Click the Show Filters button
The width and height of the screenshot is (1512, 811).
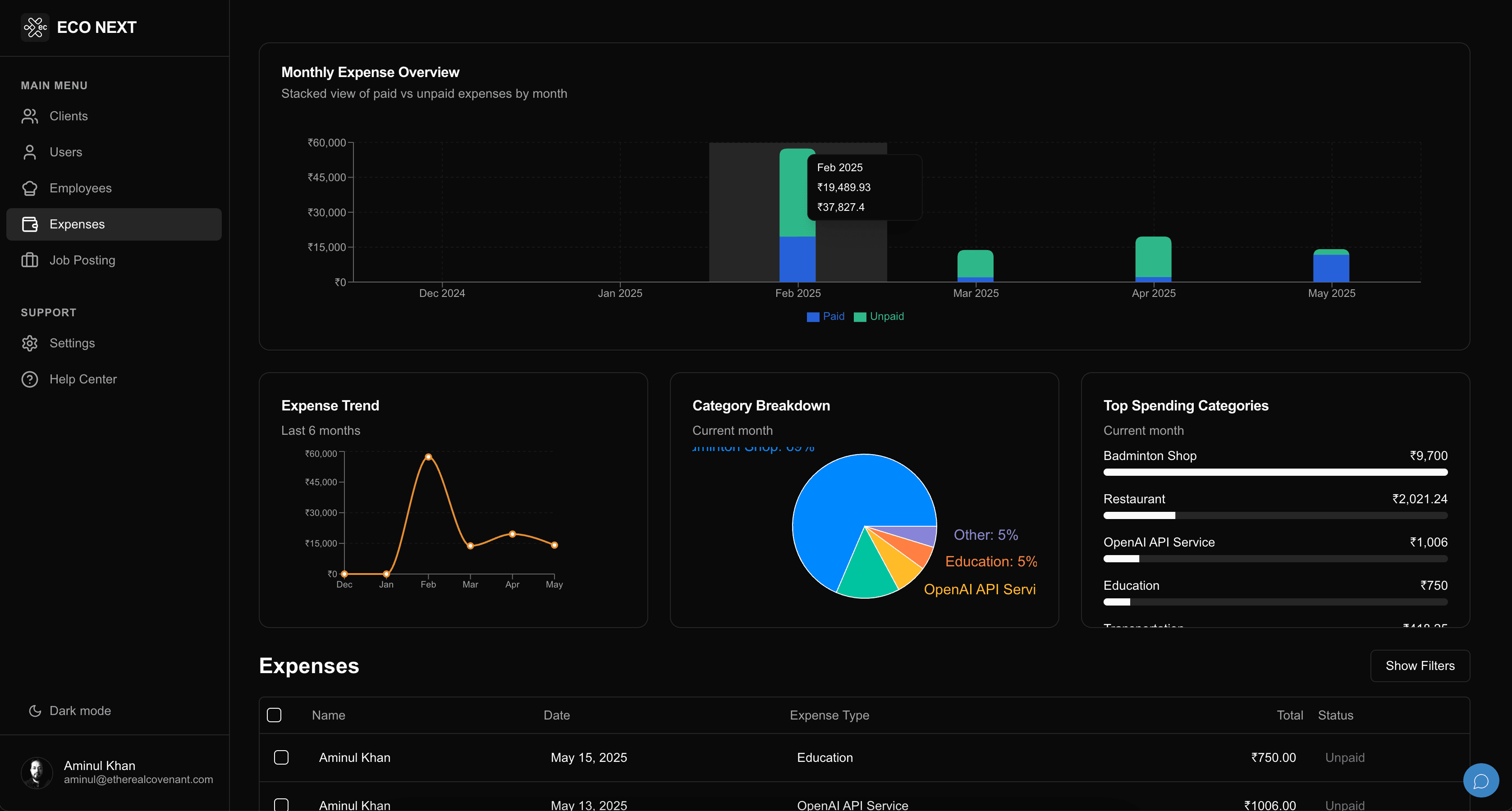point(1420,665)
